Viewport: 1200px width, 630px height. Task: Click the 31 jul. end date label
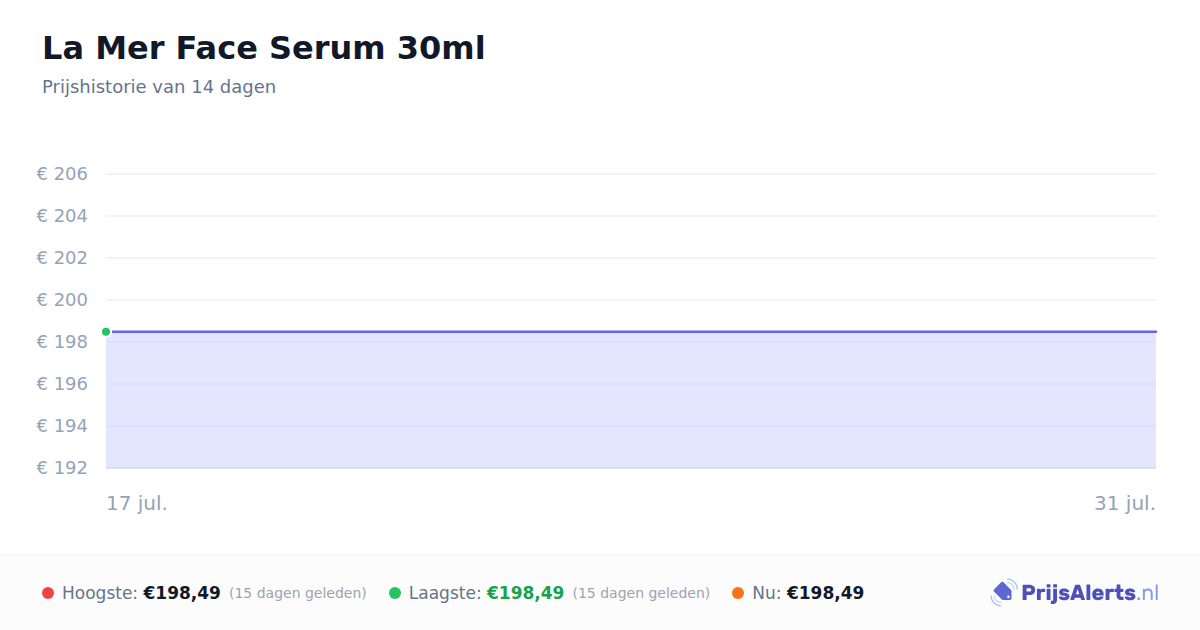(1125, 503)
